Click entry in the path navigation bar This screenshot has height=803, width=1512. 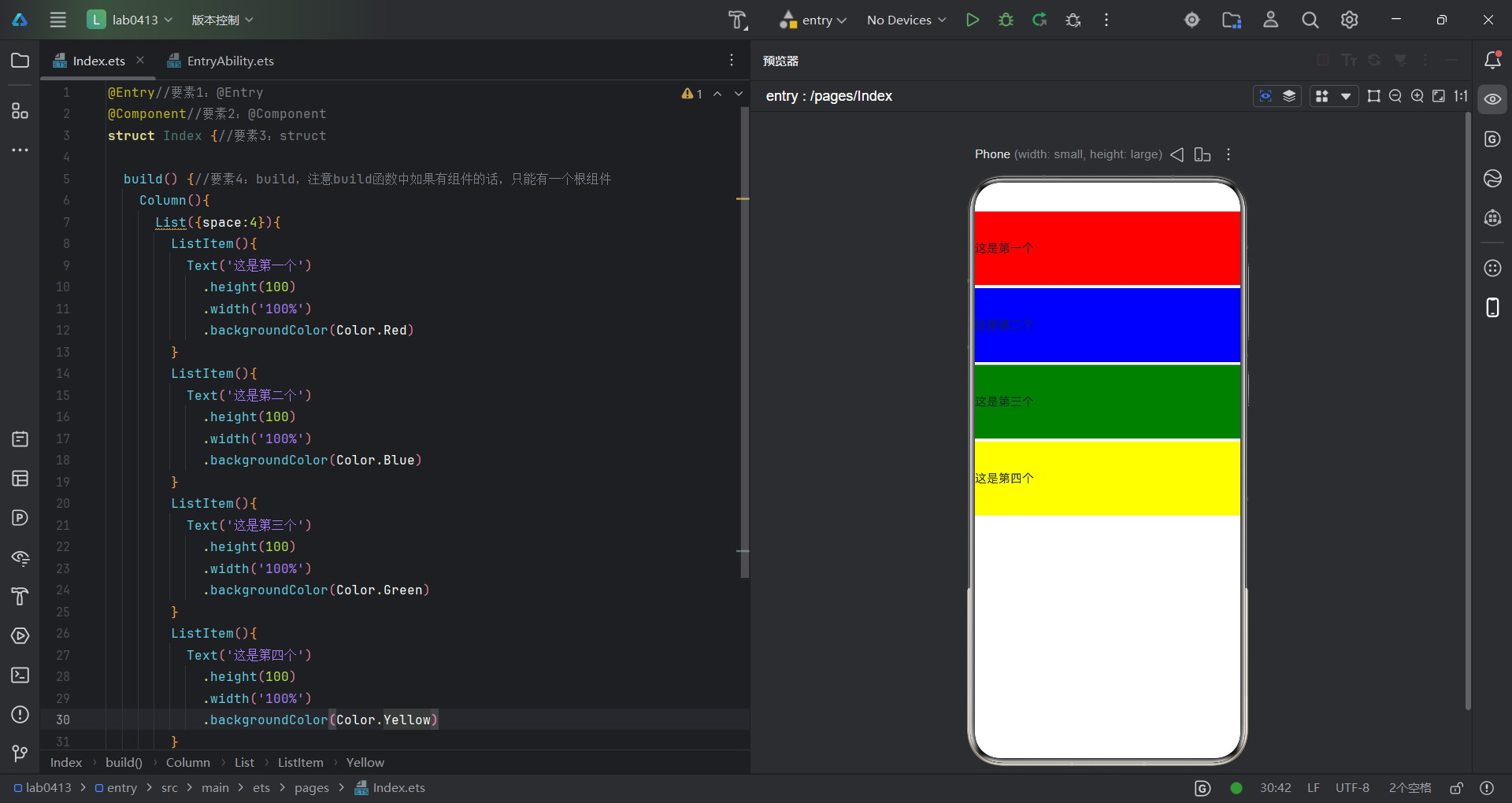coord(116,787)
